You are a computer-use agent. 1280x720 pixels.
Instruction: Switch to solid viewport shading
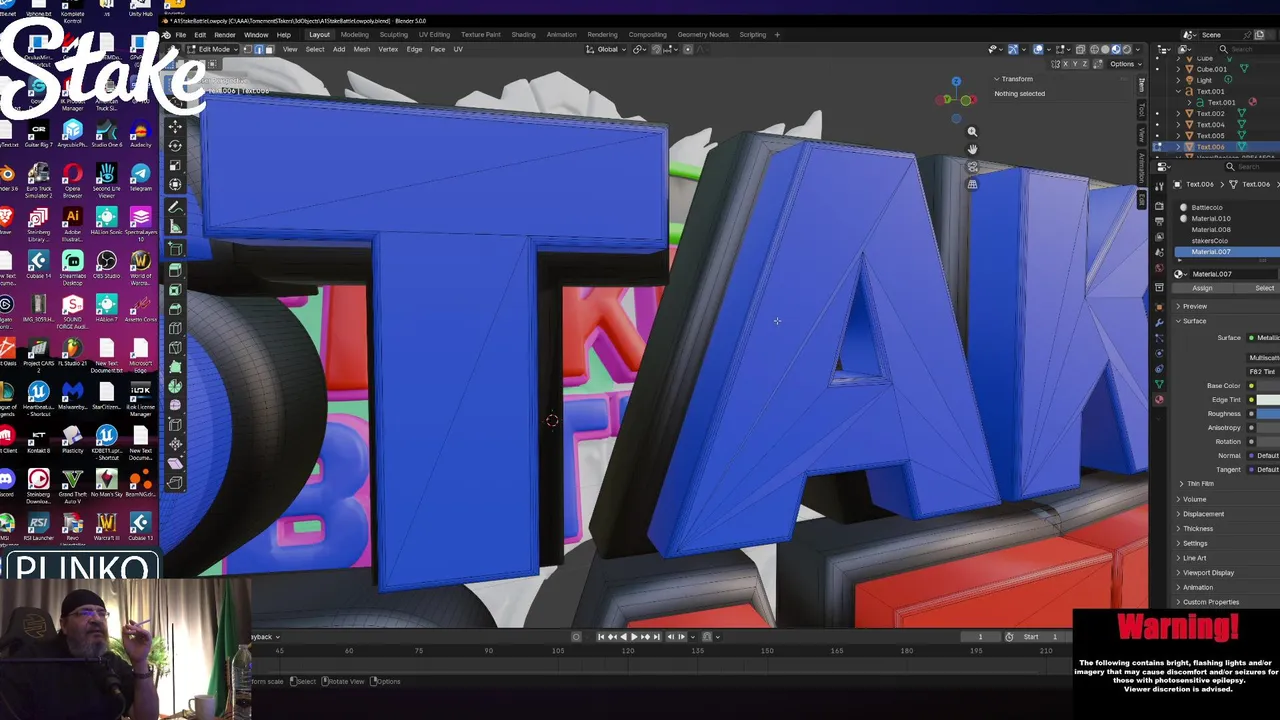coord(1106,49)
